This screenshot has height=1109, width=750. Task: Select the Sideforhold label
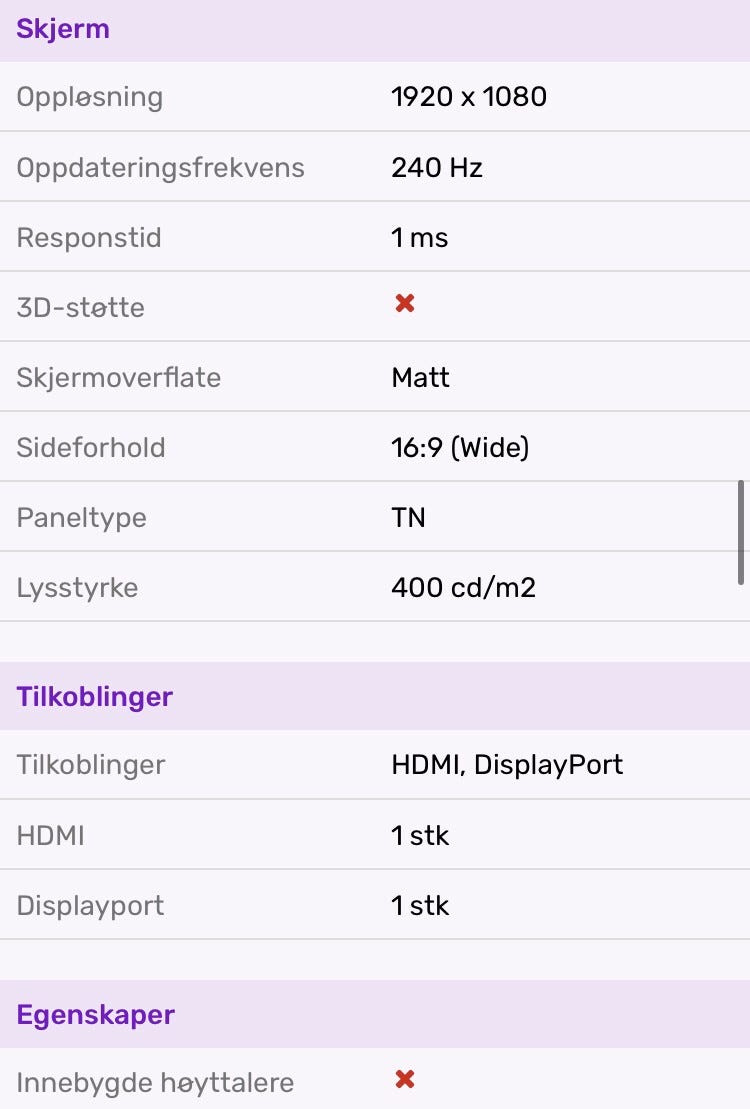(x=91, y=447)
